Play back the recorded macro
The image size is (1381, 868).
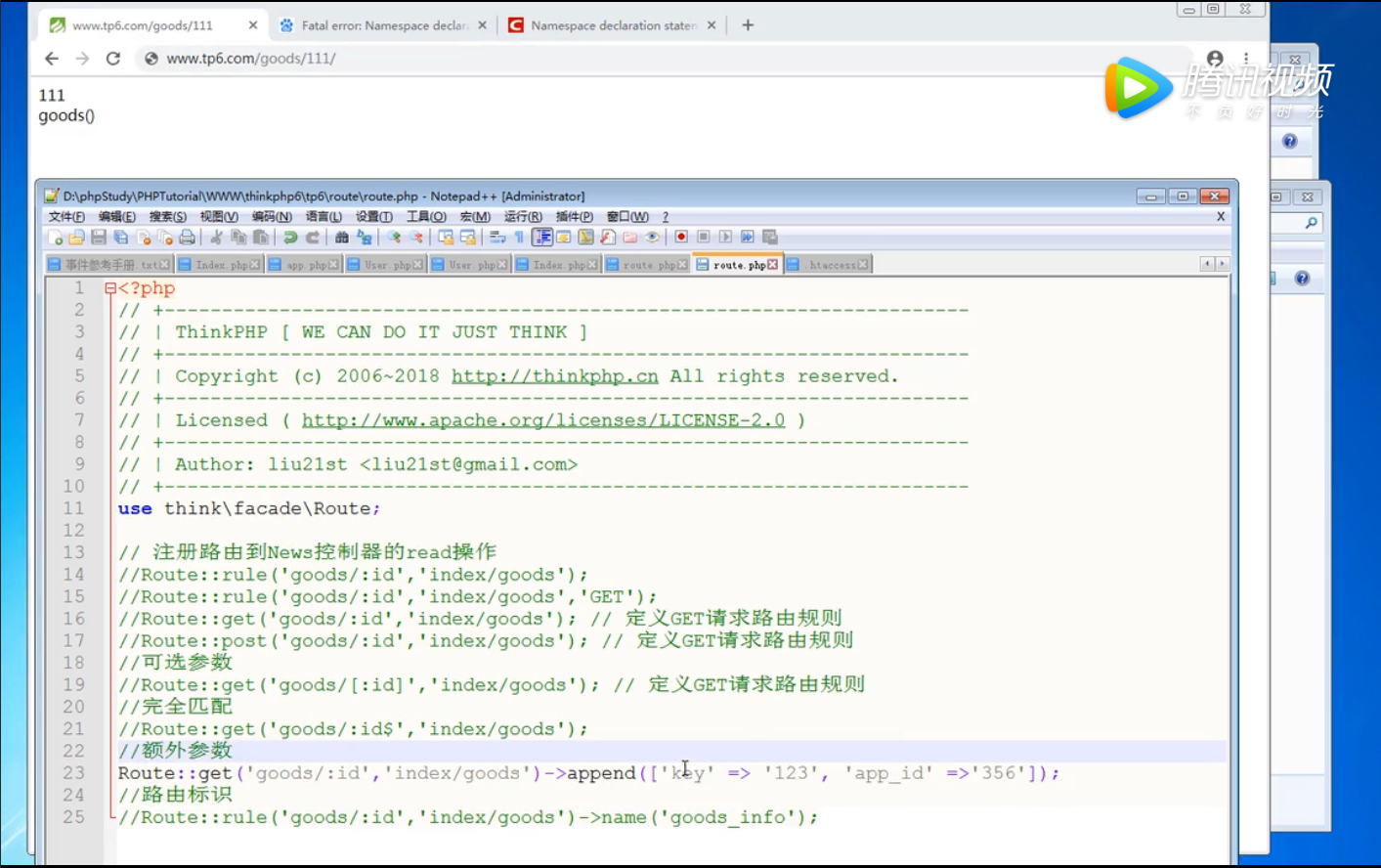coord(725,238)
